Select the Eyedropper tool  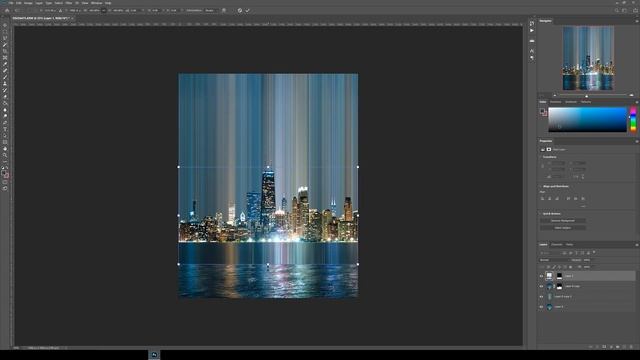5,64
